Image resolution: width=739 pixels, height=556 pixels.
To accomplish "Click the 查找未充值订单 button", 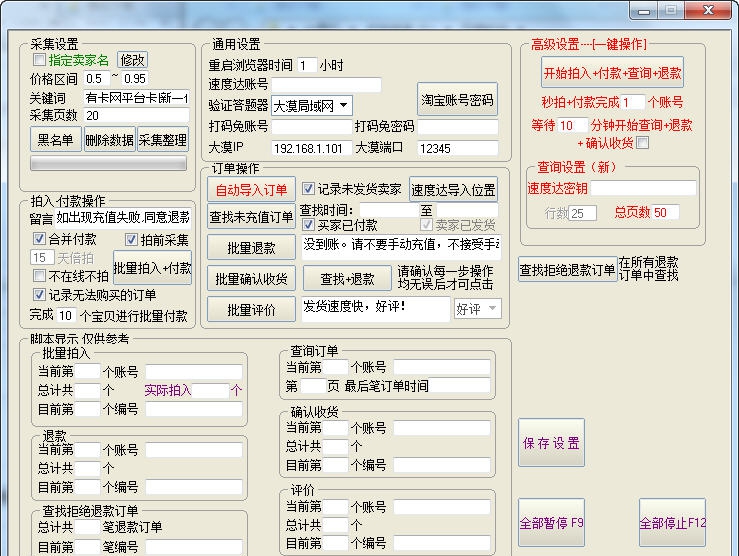I will [x=251, y=217].
